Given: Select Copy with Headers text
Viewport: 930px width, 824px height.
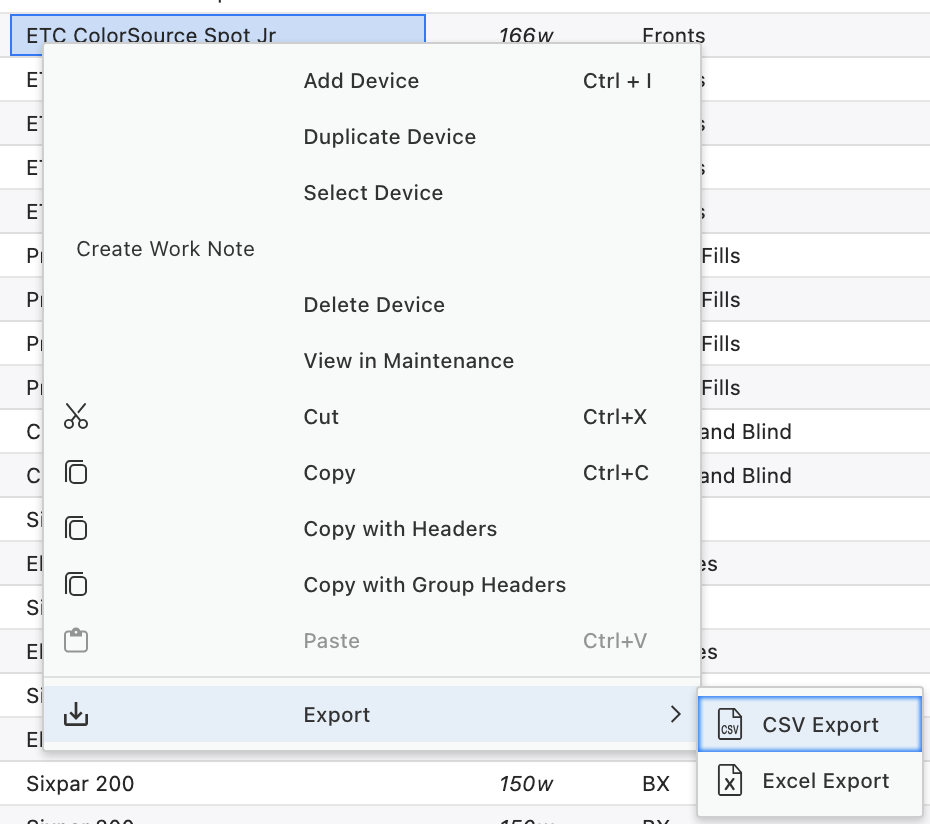Looking at the screenshot, I should 400,529.
